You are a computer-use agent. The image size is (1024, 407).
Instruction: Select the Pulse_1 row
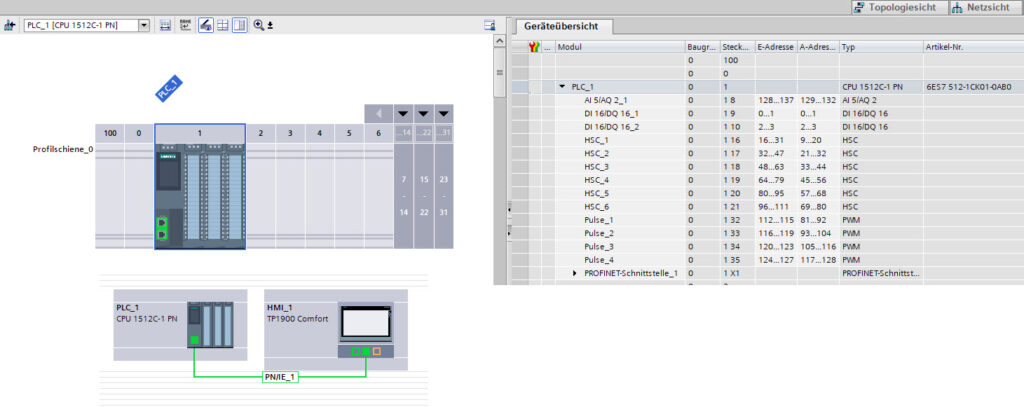pos(767,220)
